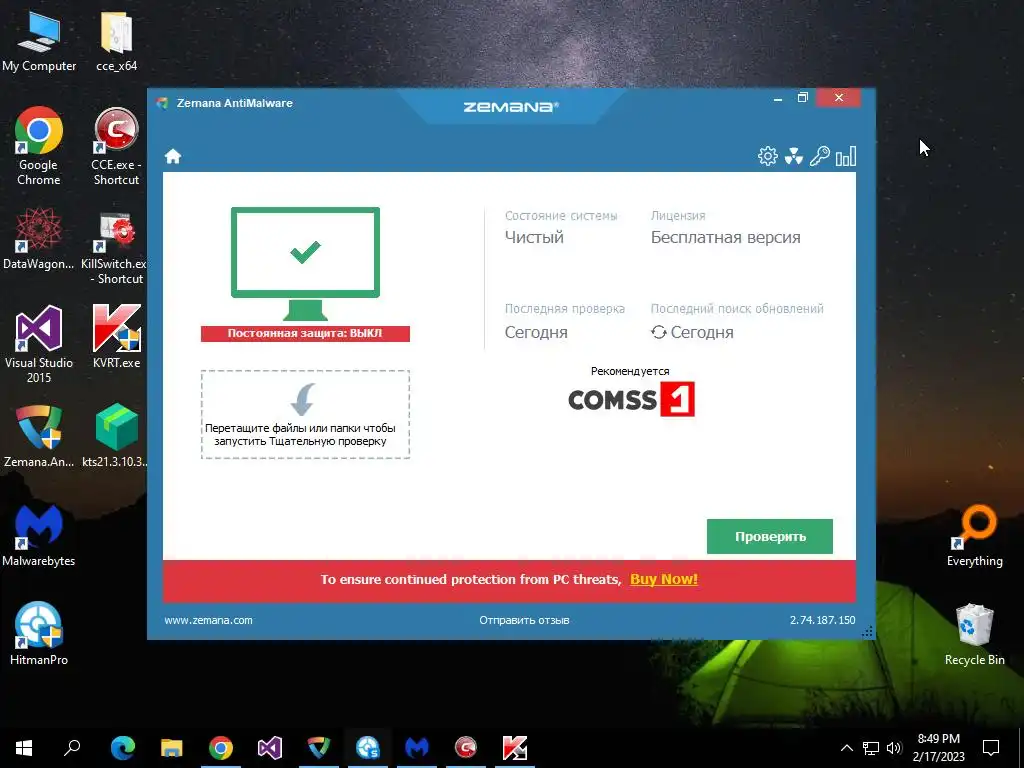
Task: Click the volume speaker tray icon
Action: click(x=894, y=748)
